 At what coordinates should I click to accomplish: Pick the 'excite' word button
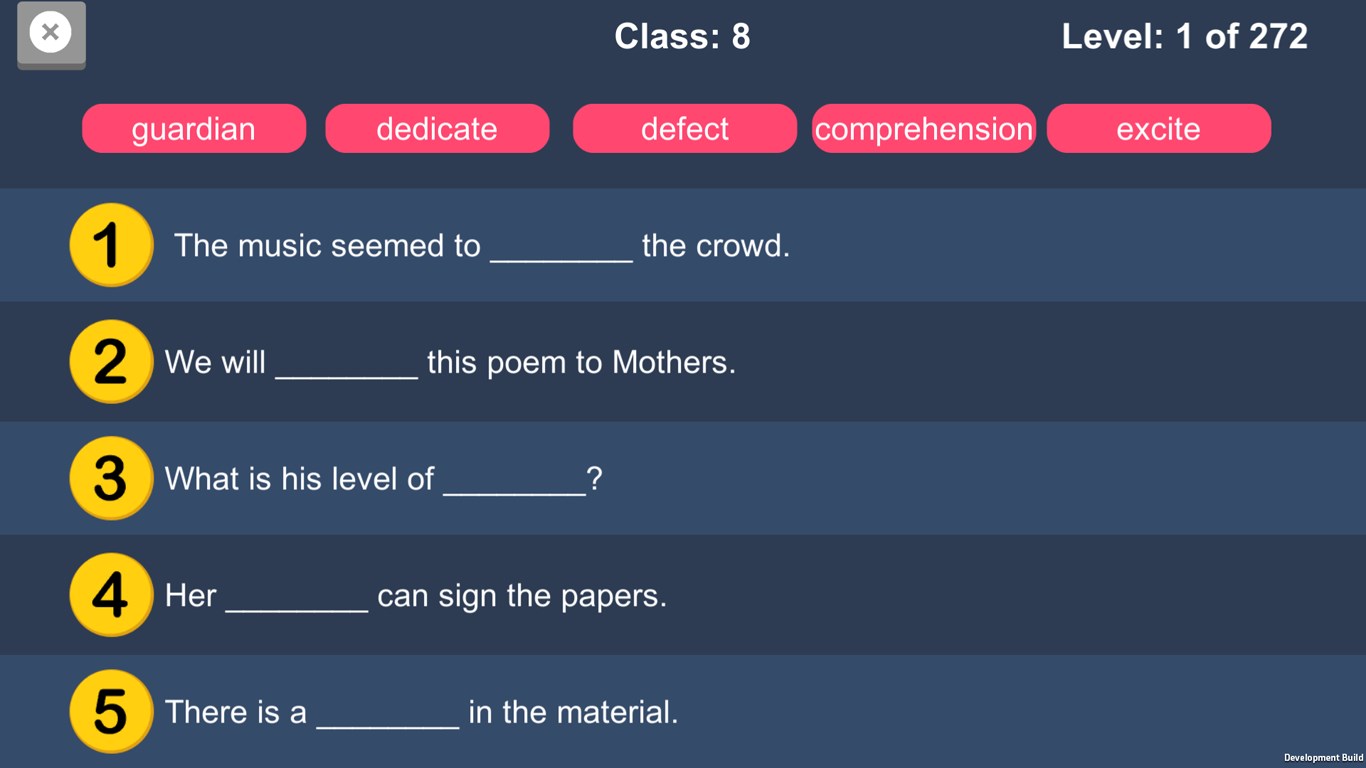click(x=1159, y=129)
